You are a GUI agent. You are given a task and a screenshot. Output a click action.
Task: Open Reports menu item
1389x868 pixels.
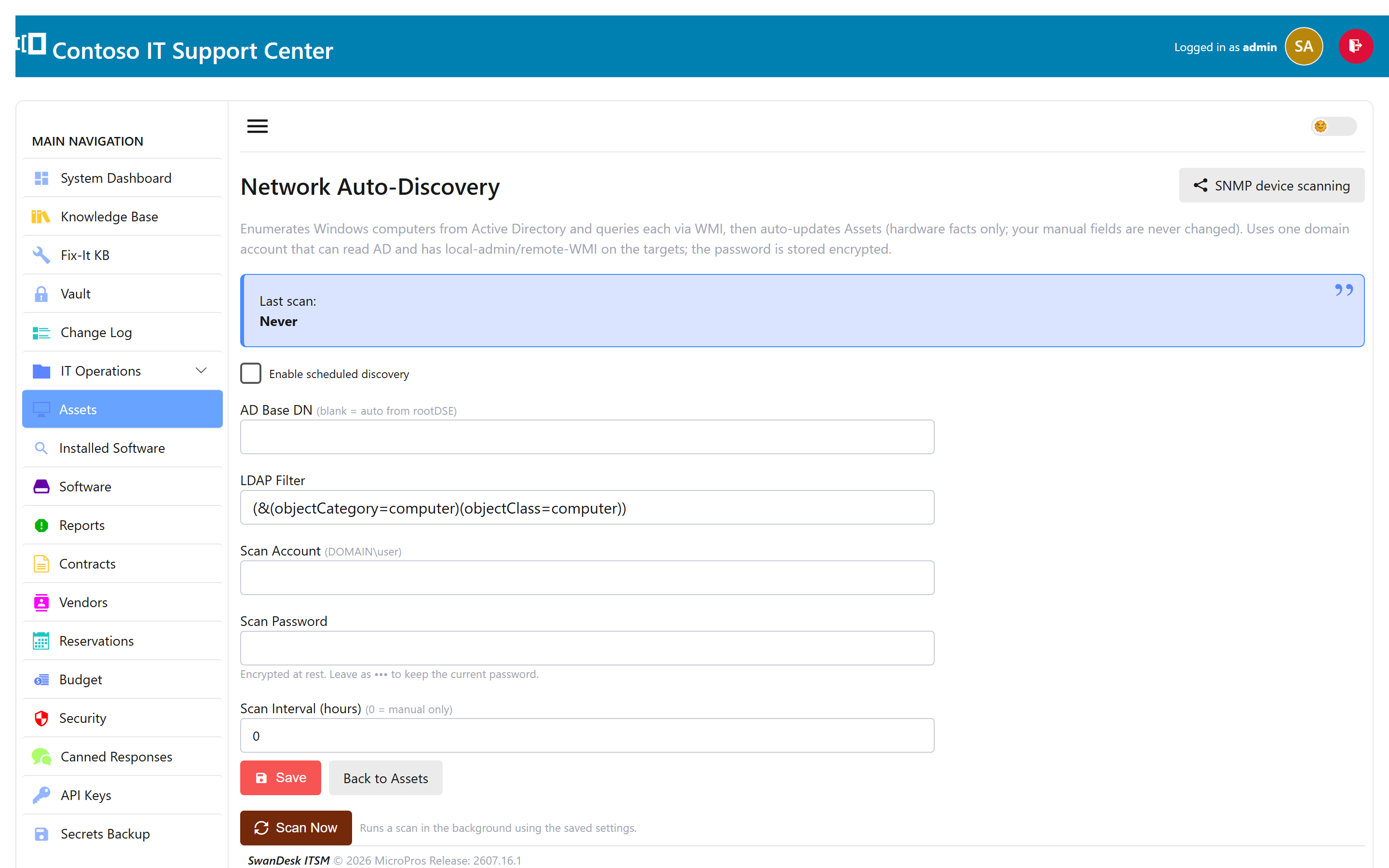point(122,525)
